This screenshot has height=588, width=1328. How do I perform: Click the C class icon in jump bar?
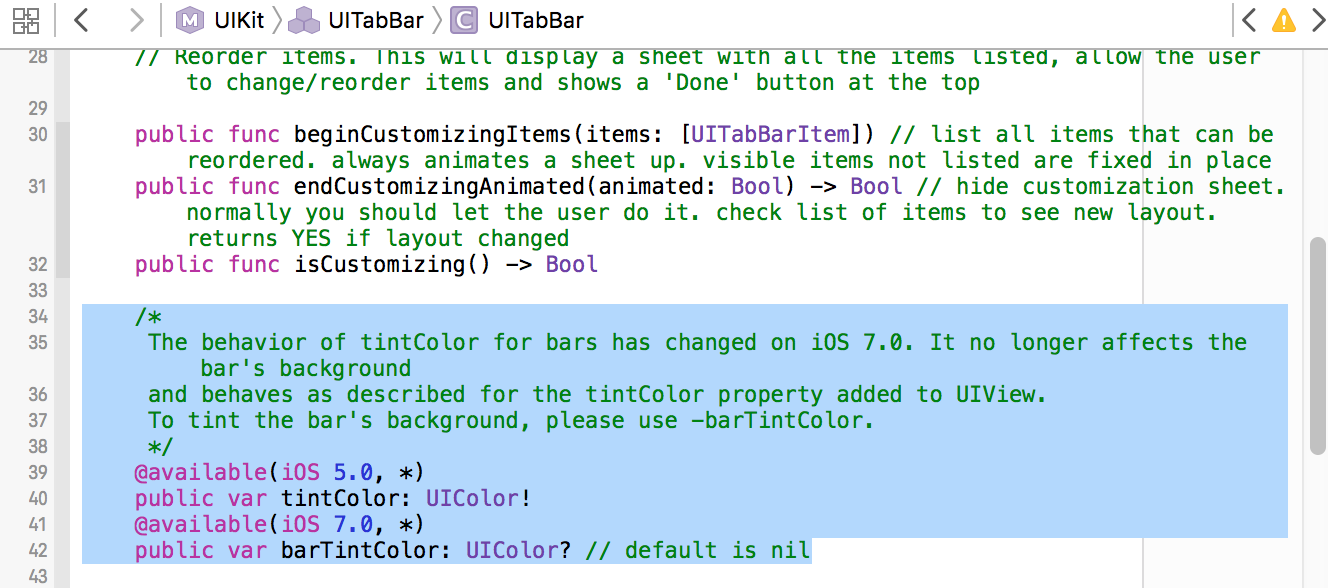(x=463, y=20)
